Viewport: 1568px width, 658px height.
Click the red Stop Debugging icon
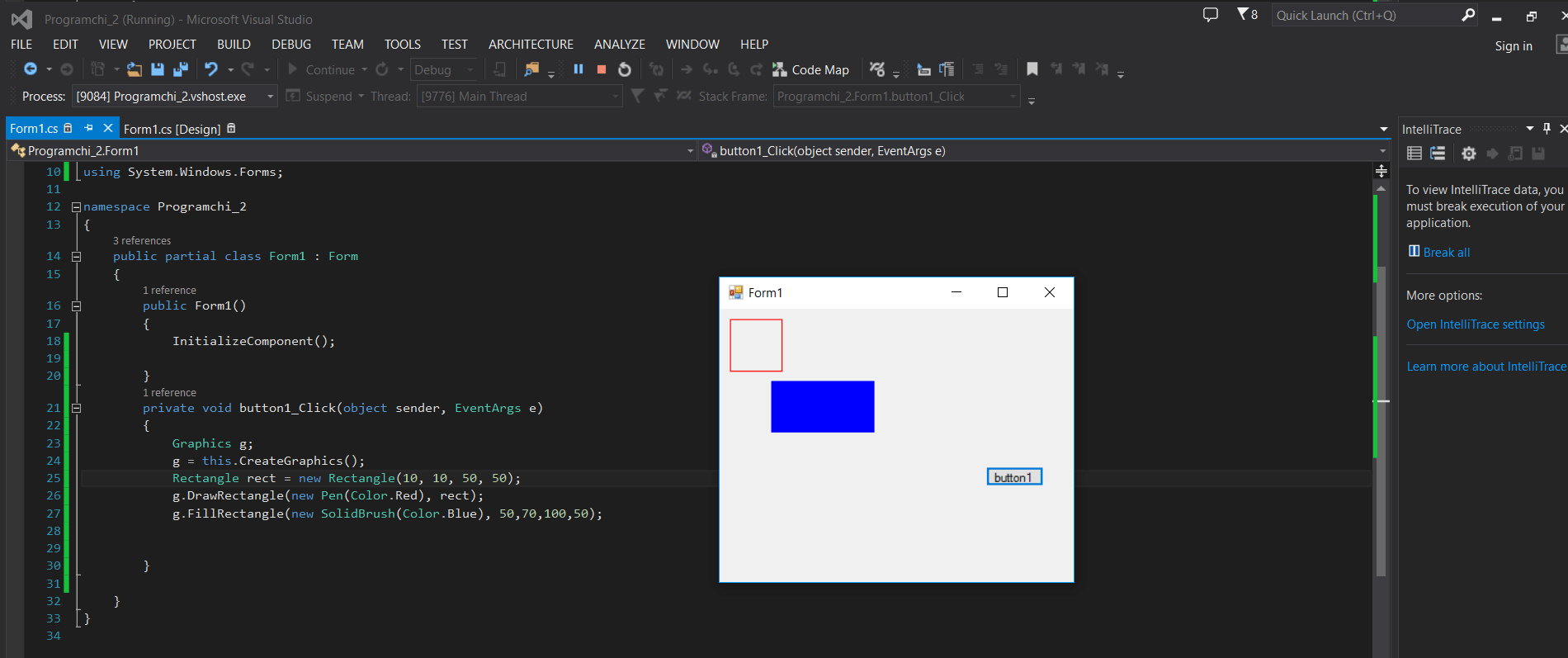602,69
